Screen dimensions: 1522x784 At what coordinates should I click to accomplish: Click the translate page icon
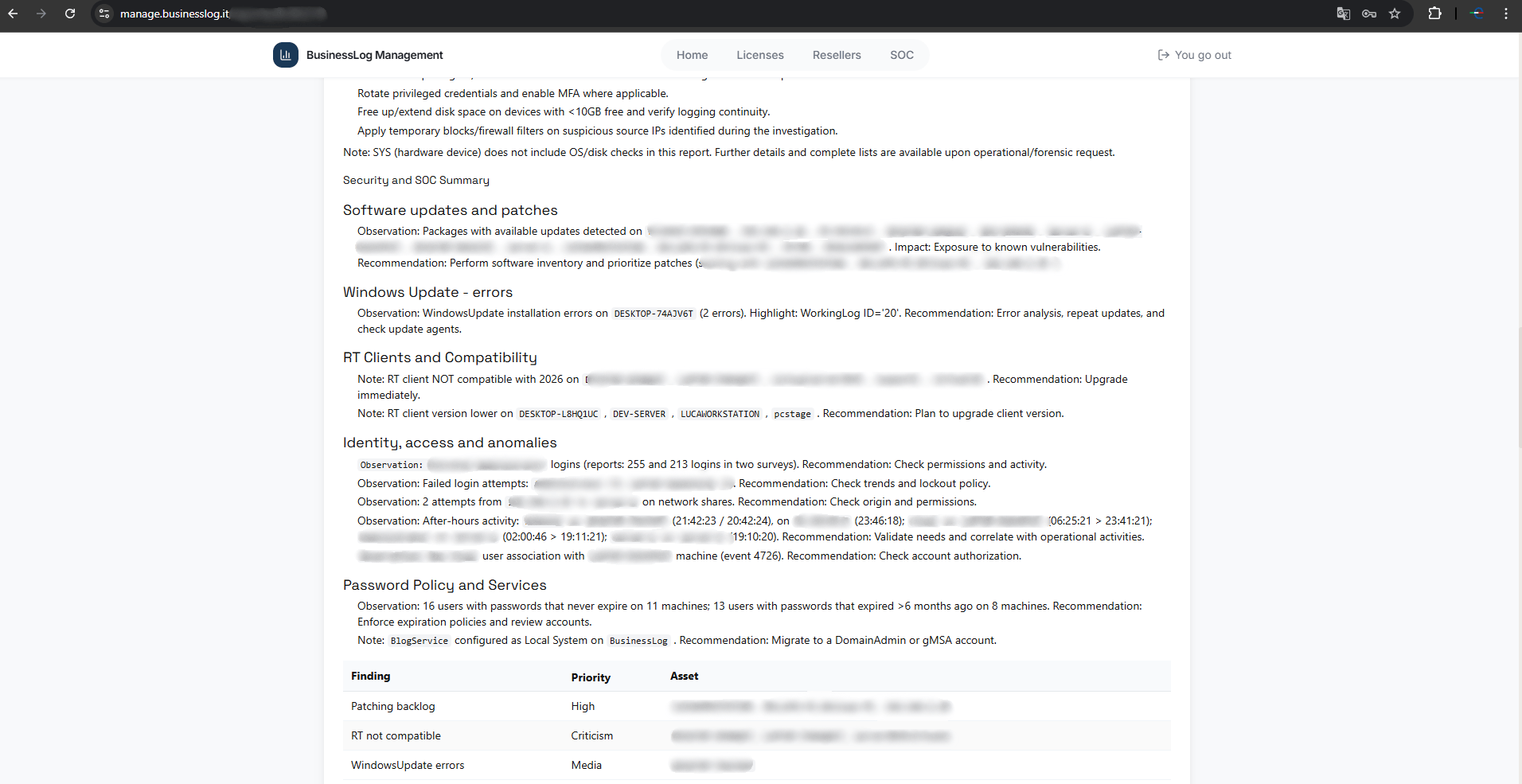1344,14
